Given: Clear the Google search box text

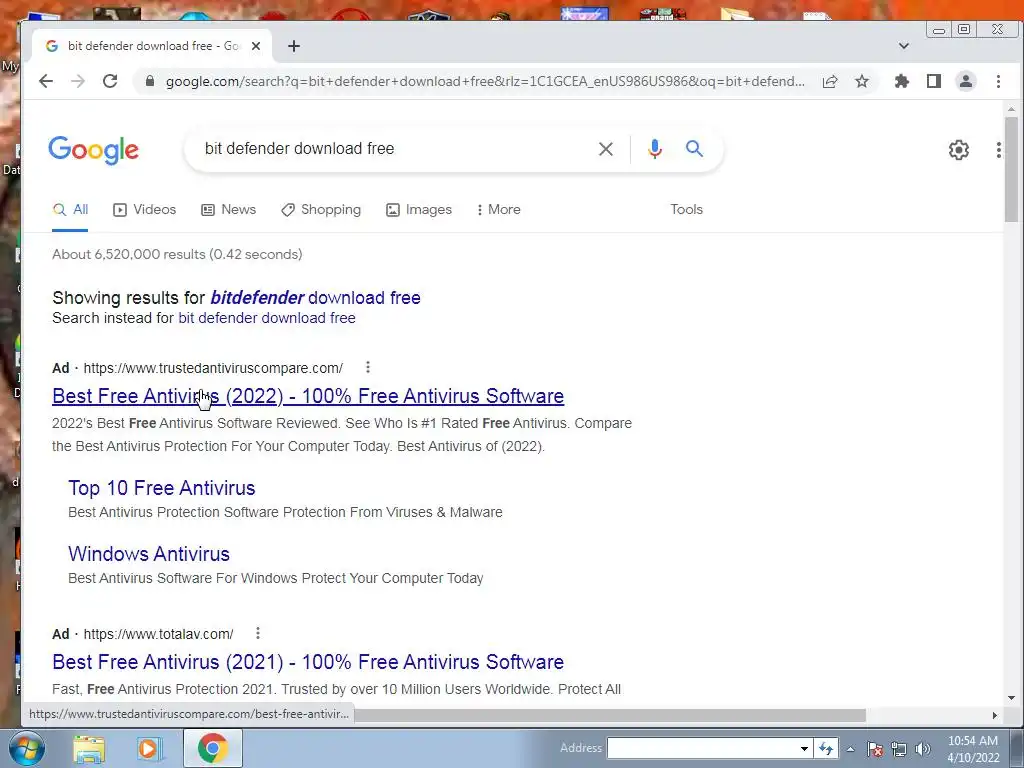Looking at the screenshot, I should click(605, 149).
